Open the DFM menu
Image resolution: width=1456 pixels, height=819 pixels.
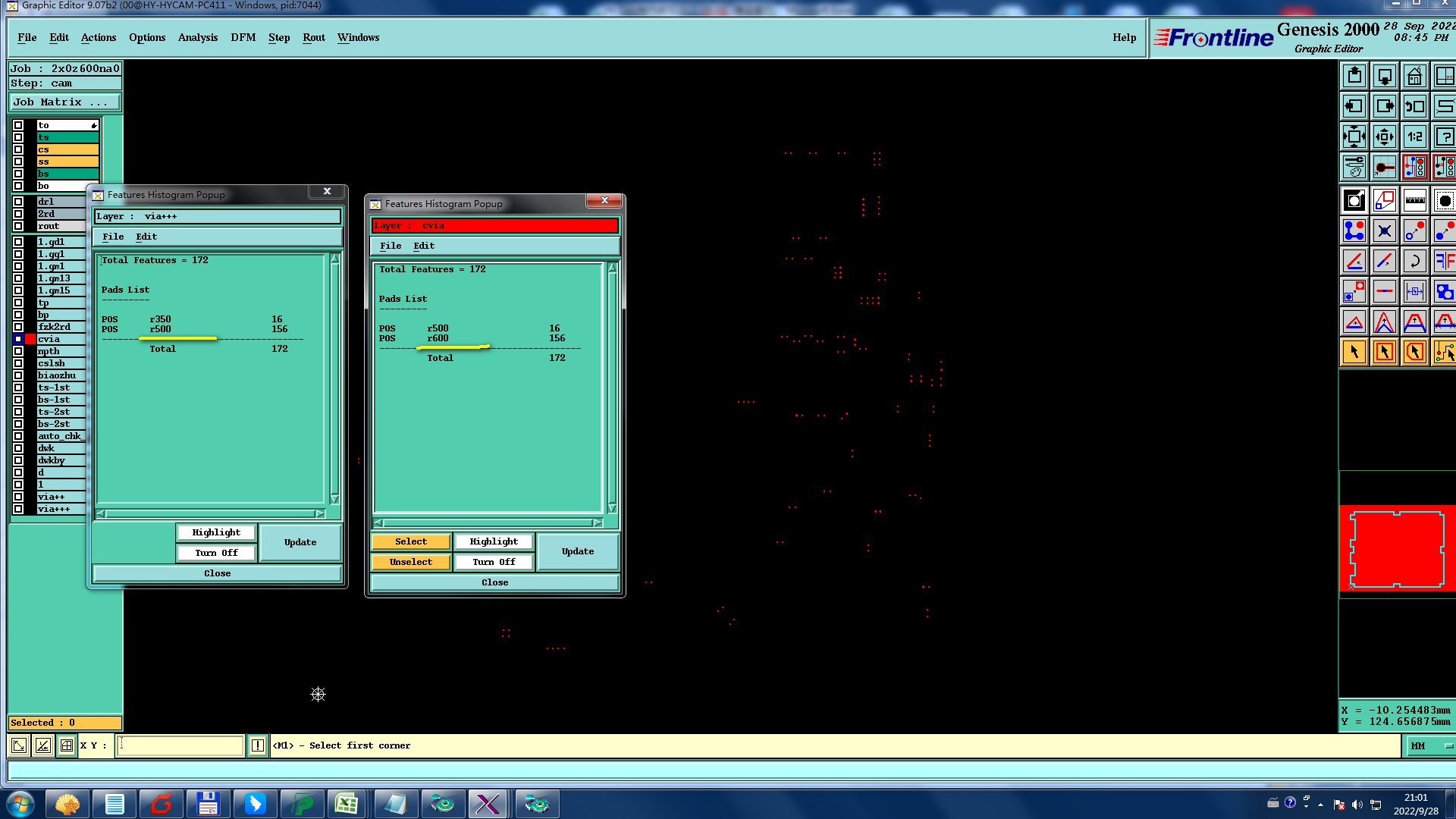tap(243, 37)
